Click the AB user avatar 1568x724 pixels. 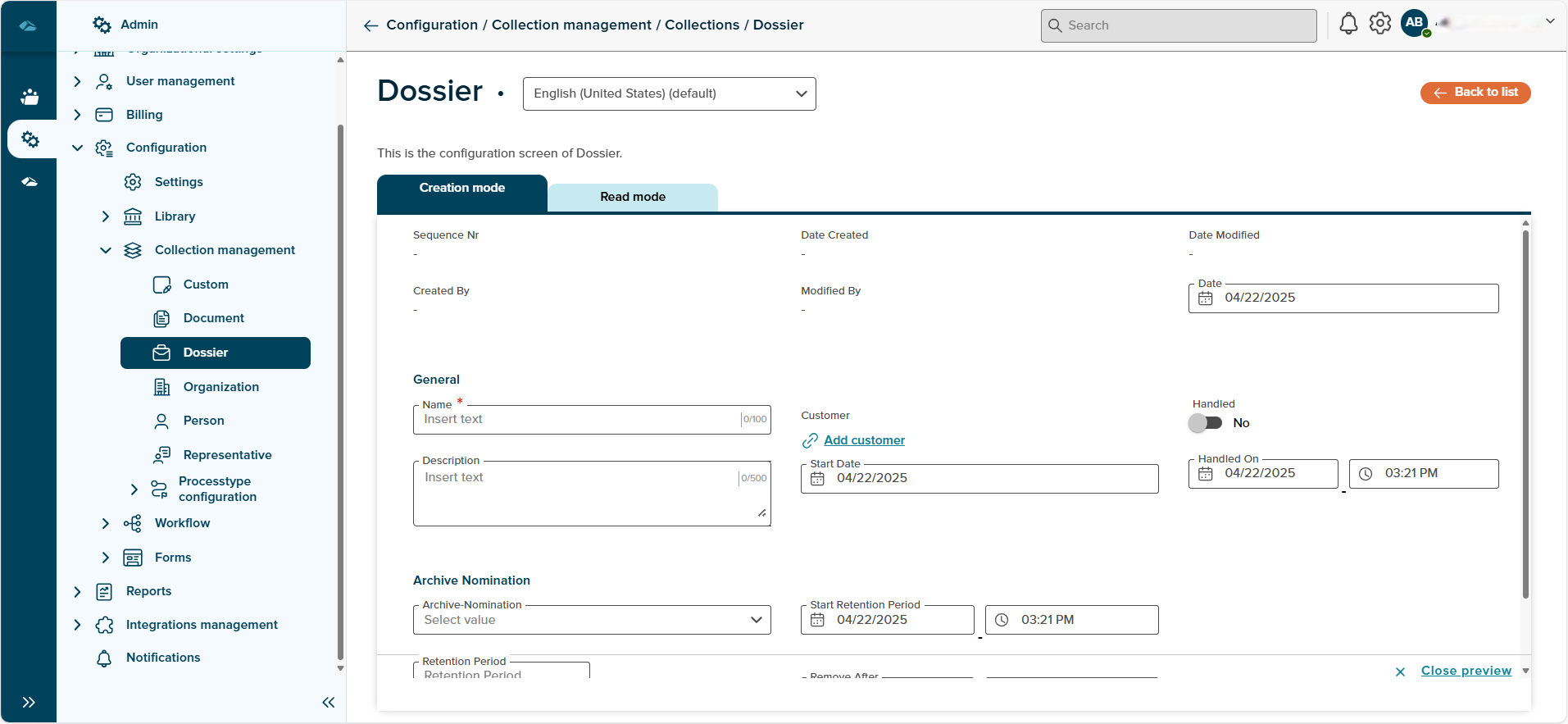coord(1415,23)
